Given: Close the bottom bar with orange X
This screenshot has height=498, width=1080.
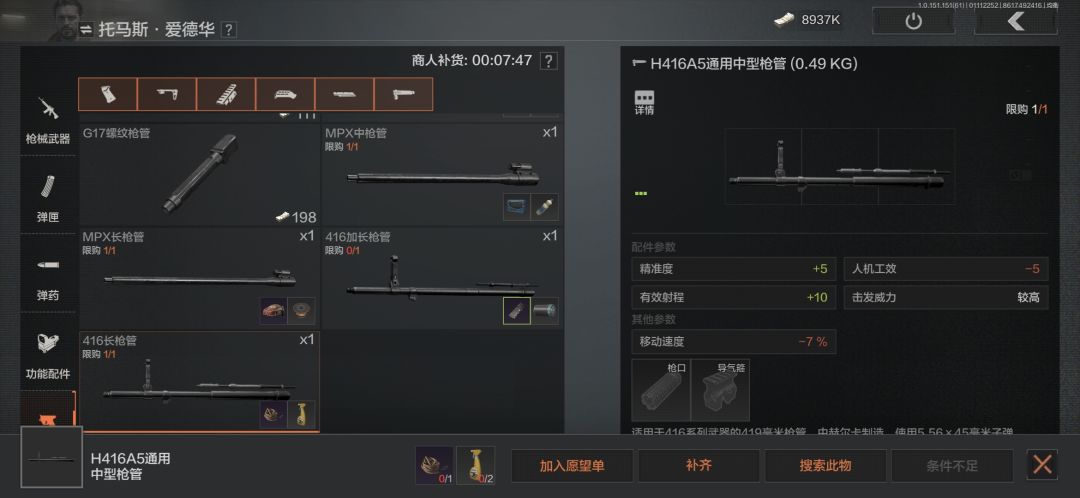Looking at the screenshot, I should click(x=1042, y=464).
